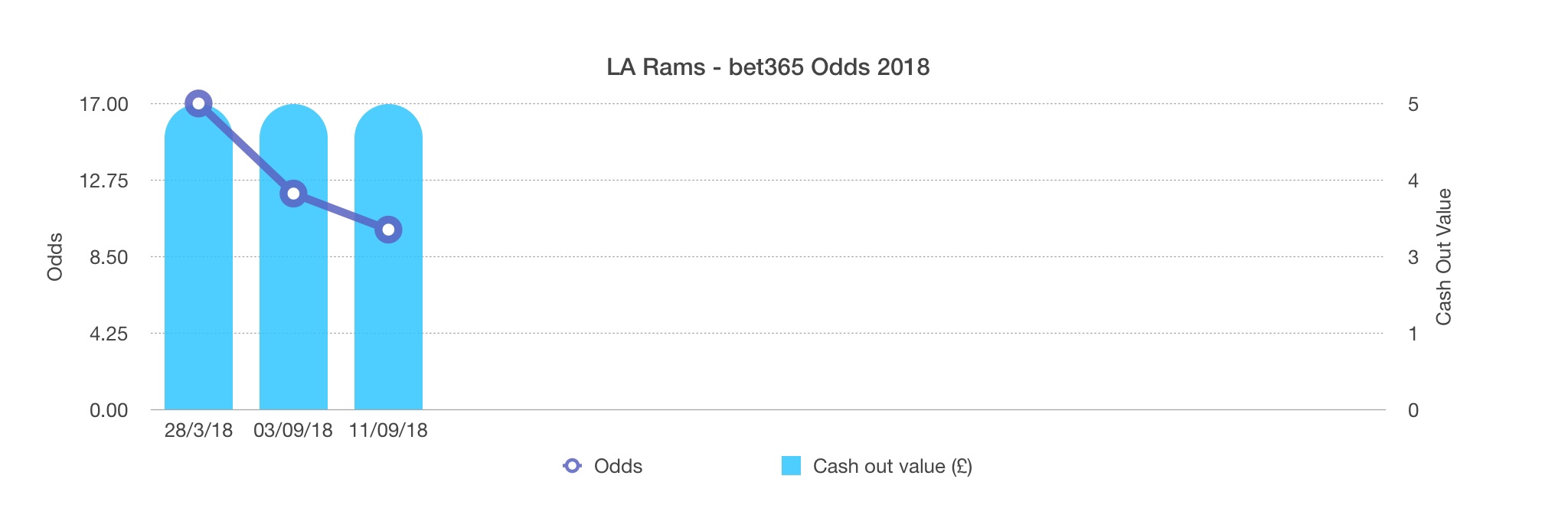Select the odds data point for 11/09/18

388,230
